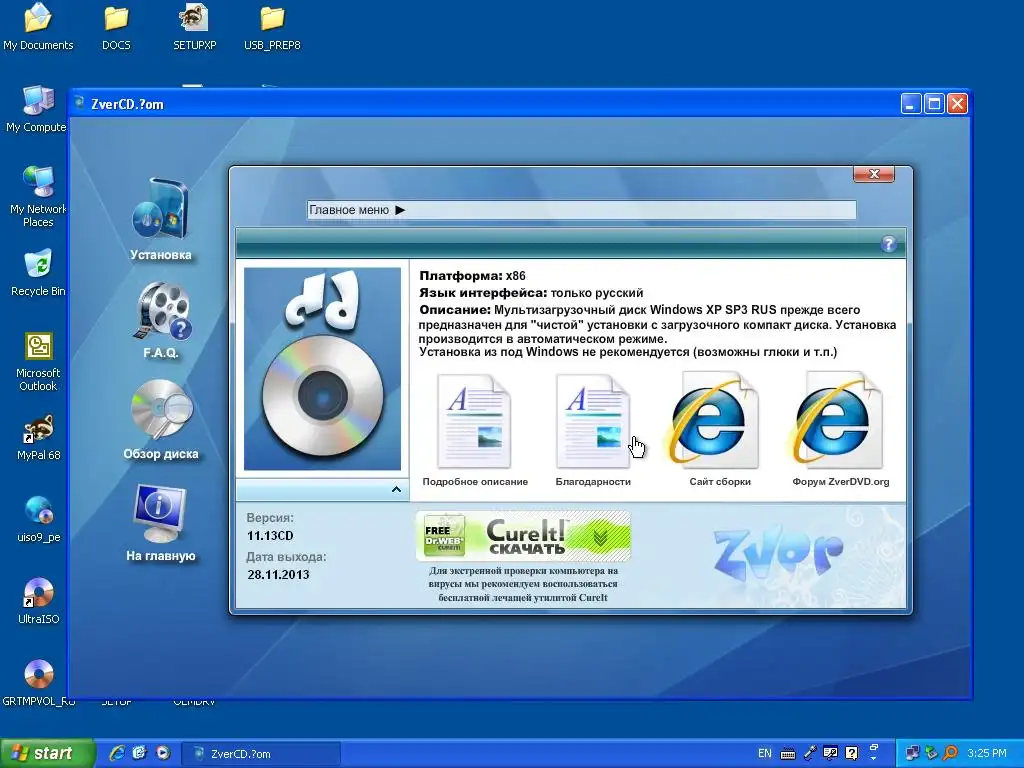This screenshot has height=768, width=1024.
Task: Open uiso9_pe desktop icon
Action: coord(38,520)
